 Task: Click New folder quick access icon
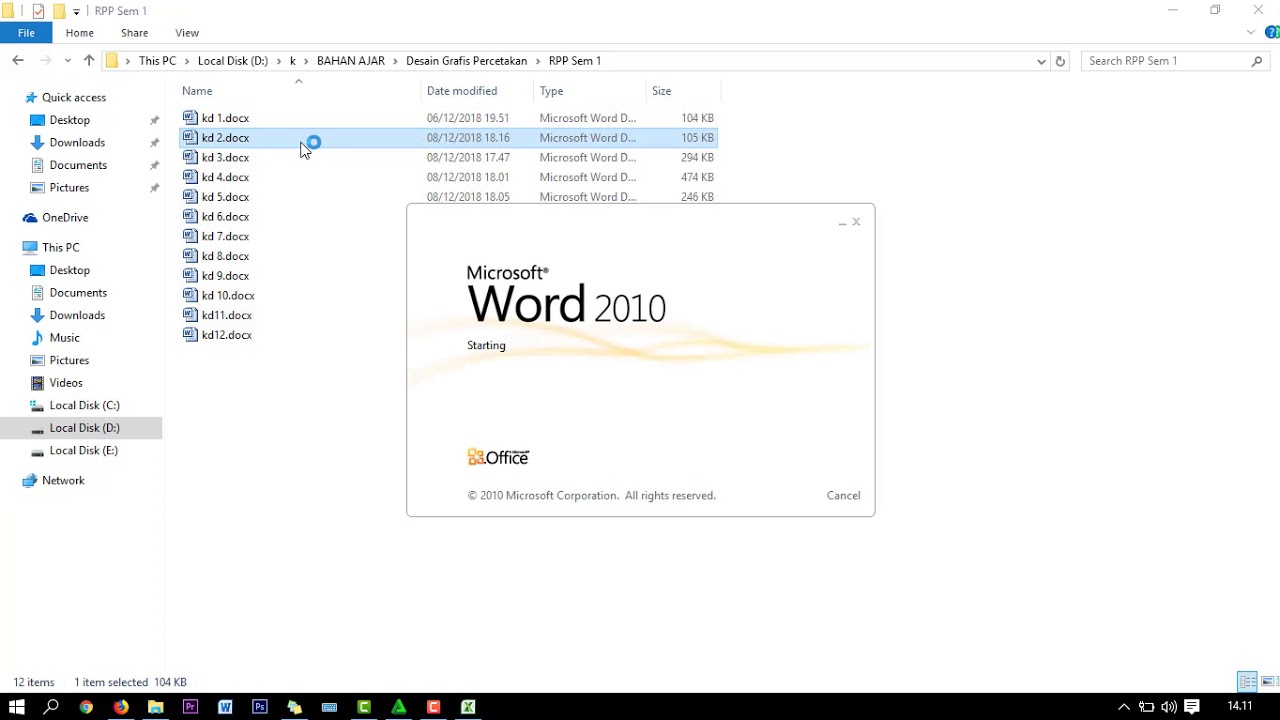[x=58, y=11]
